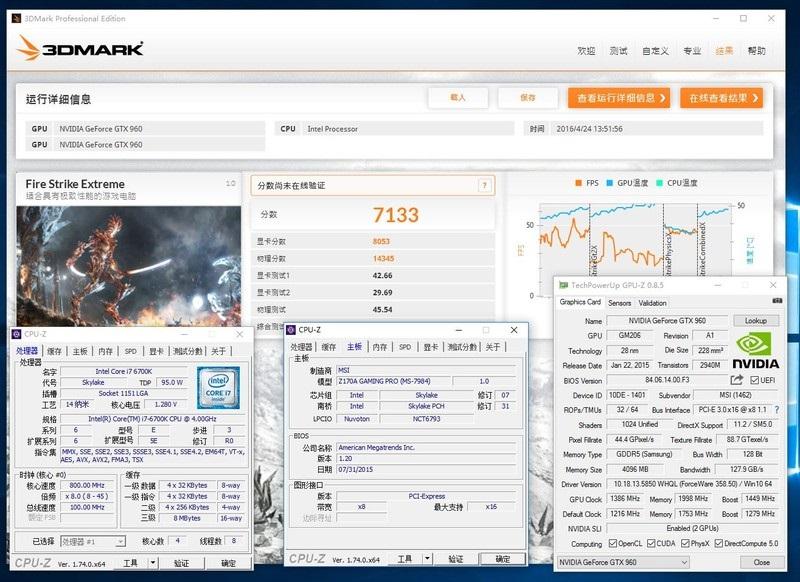
Task: Open the 结果 tab in 3DMark
Action: tap(724, 50)
